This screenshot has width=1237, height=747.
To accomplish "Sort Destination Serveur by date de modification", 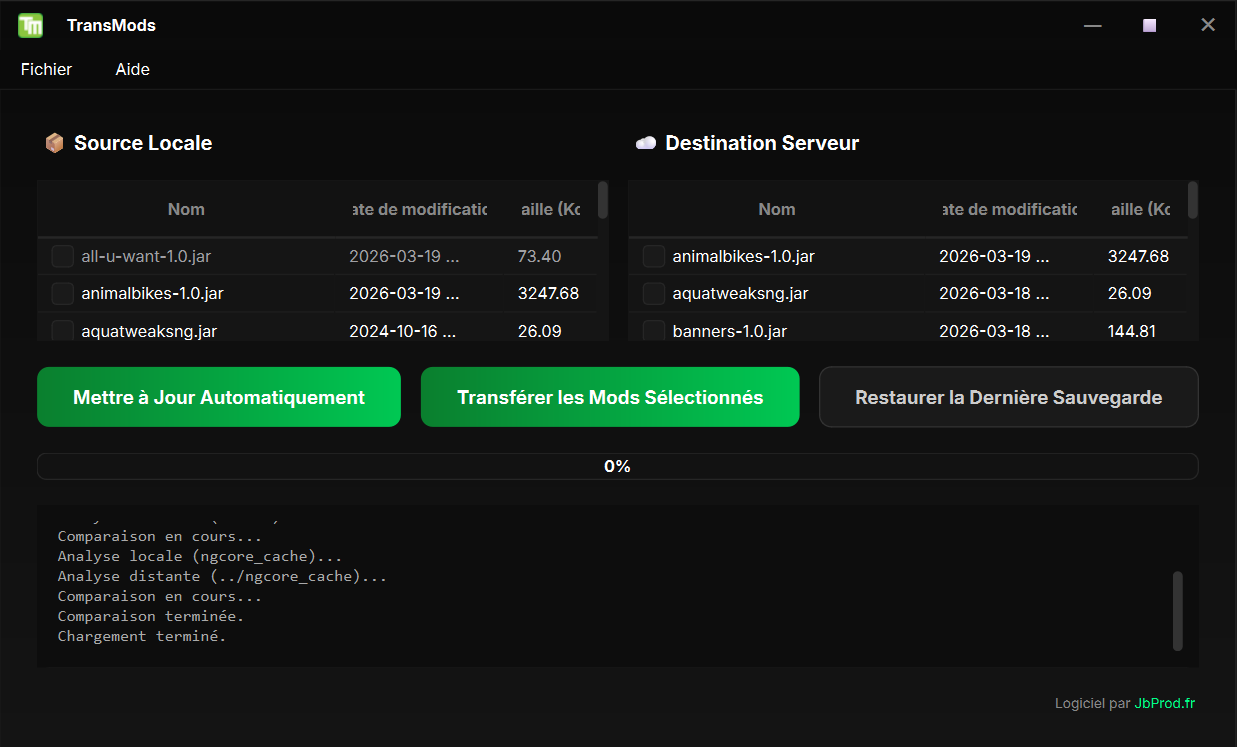I will (1011, 209).
